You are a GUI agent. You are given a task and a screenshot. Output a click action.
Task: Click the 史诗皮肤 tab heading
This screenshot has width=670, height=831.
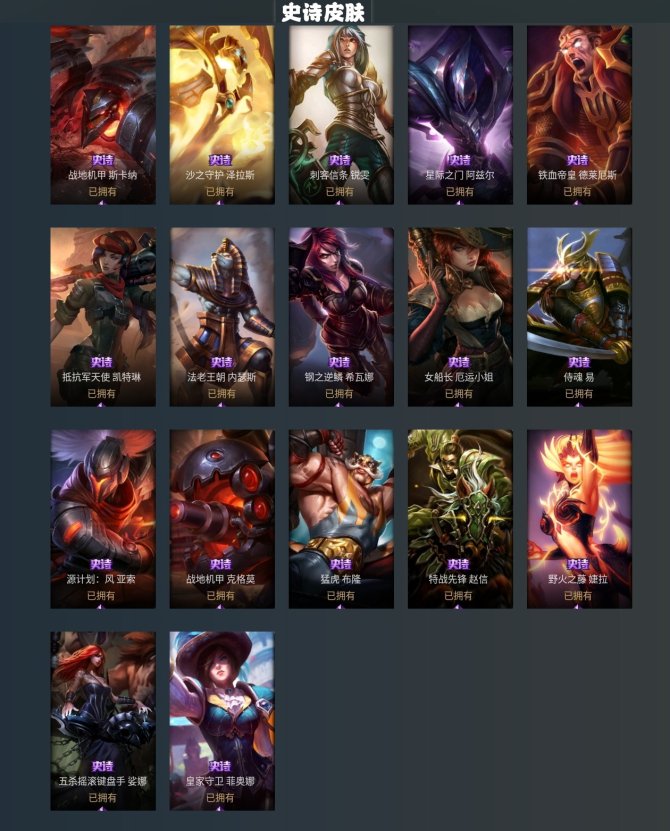[323, 12]
